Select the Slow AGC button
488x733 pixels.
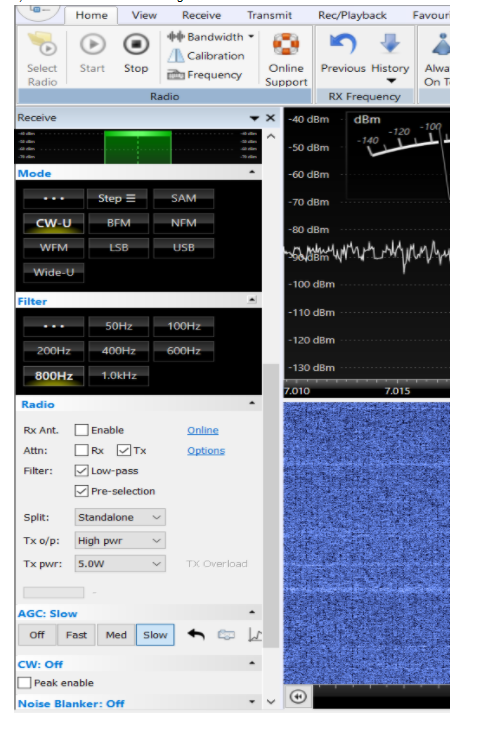coord(155,635)
